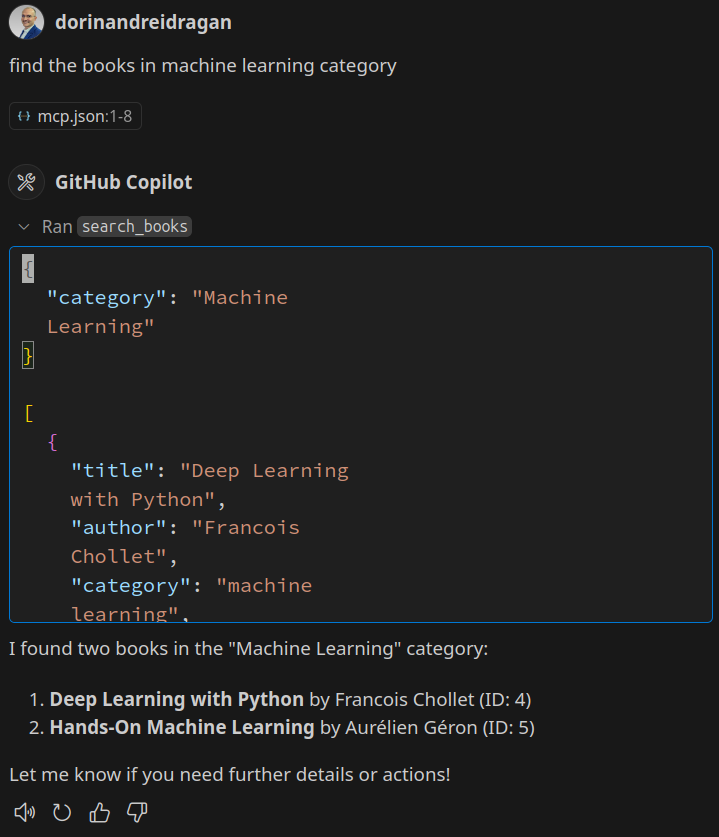Click the "author" key in JSON output
The height and width of the screenshot is (837, 719).
tap(117, 527)
